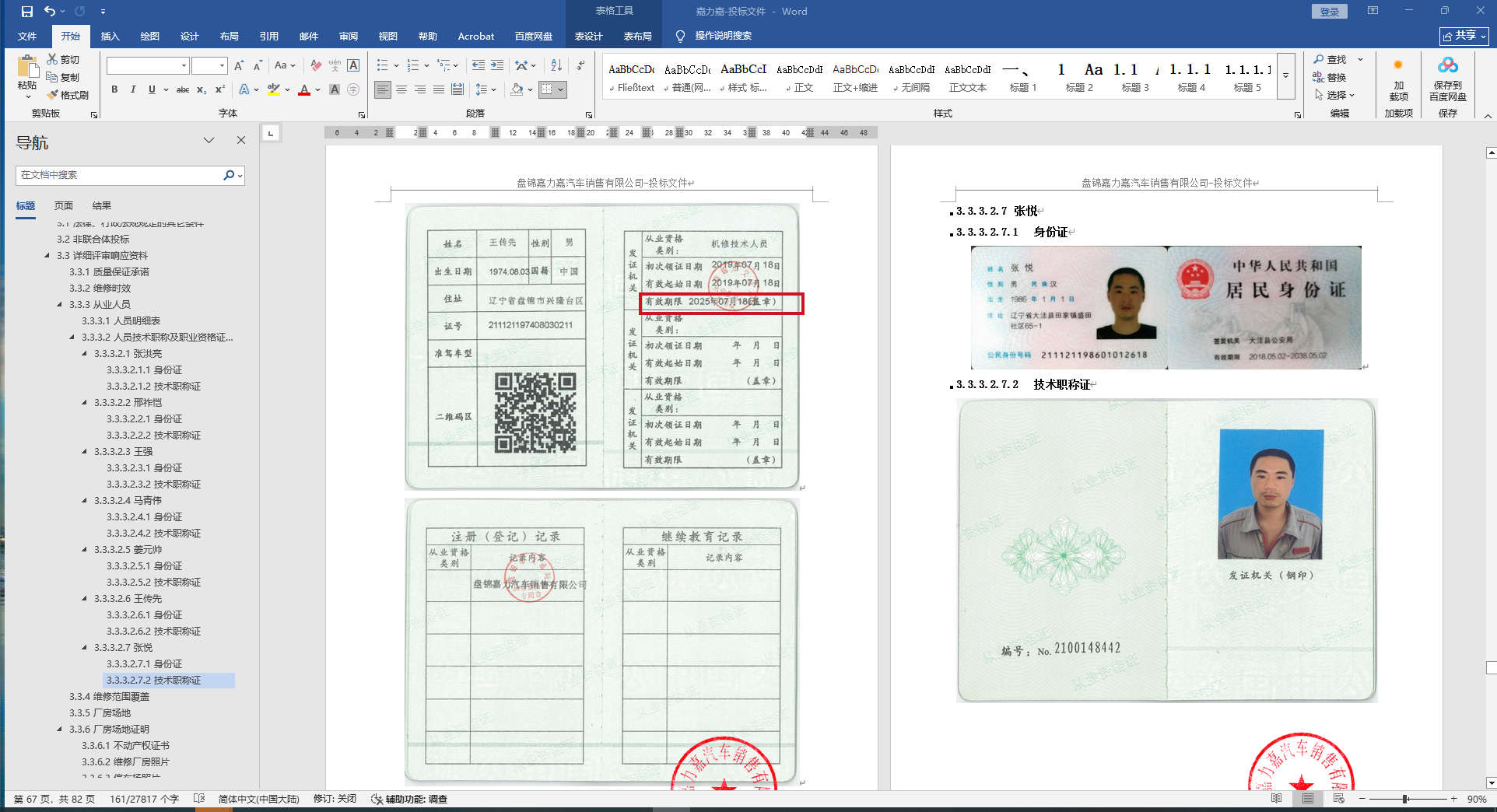
Task: Copy selection with 复制
Action: point(63,77)
